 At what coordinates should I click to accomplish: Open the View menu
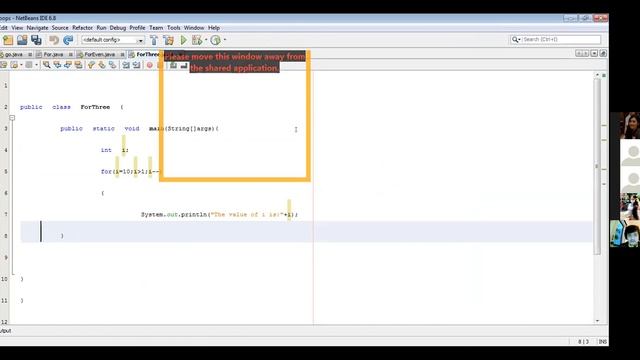(x=17, y=28)
